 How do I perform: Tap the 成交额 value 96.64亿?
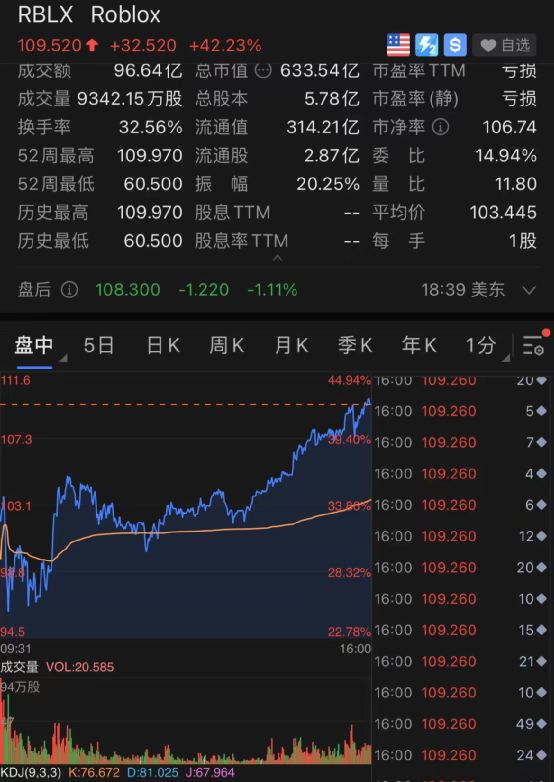click(x=148, y=71)
